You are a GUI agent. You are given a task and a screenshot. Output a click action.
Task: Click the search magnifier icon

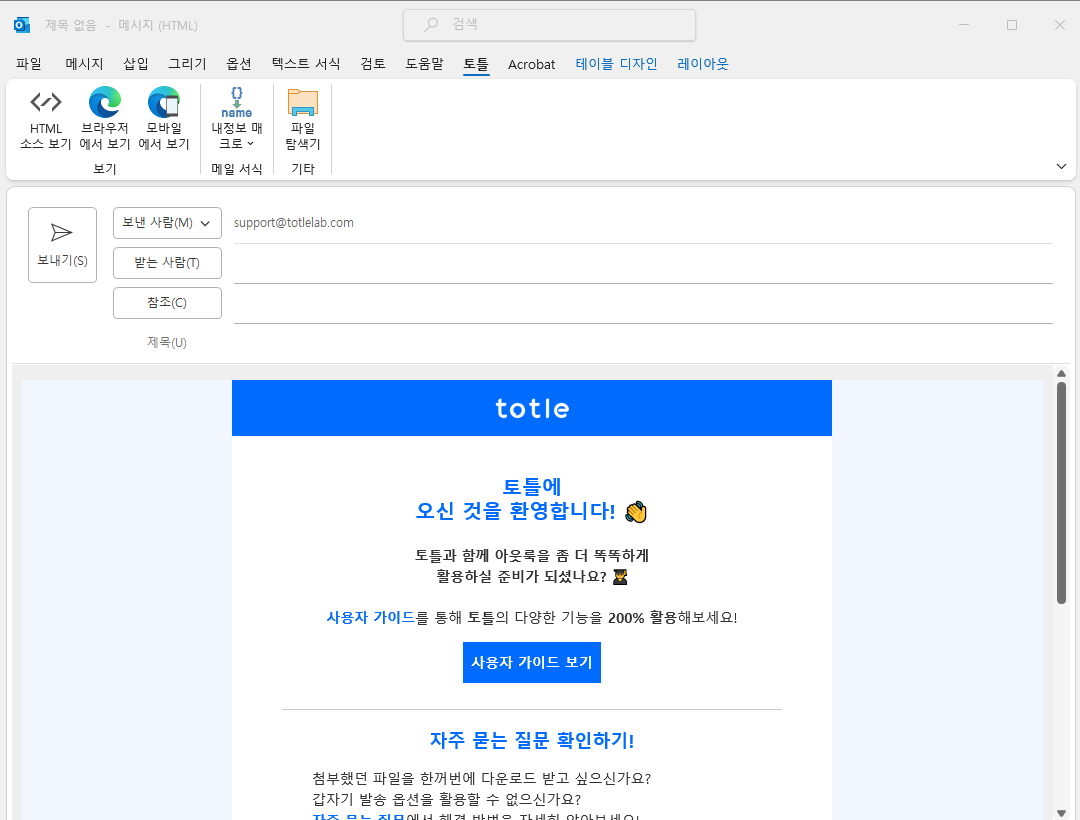pos(431,25)
